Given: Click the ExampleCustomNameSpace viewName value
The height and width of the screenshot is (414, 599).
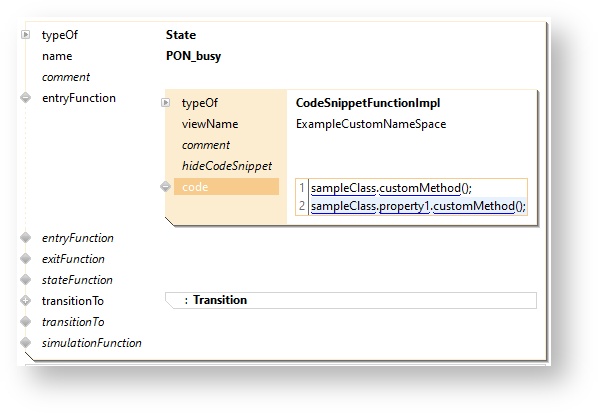Looking at the screenshot, I should 371,124.
